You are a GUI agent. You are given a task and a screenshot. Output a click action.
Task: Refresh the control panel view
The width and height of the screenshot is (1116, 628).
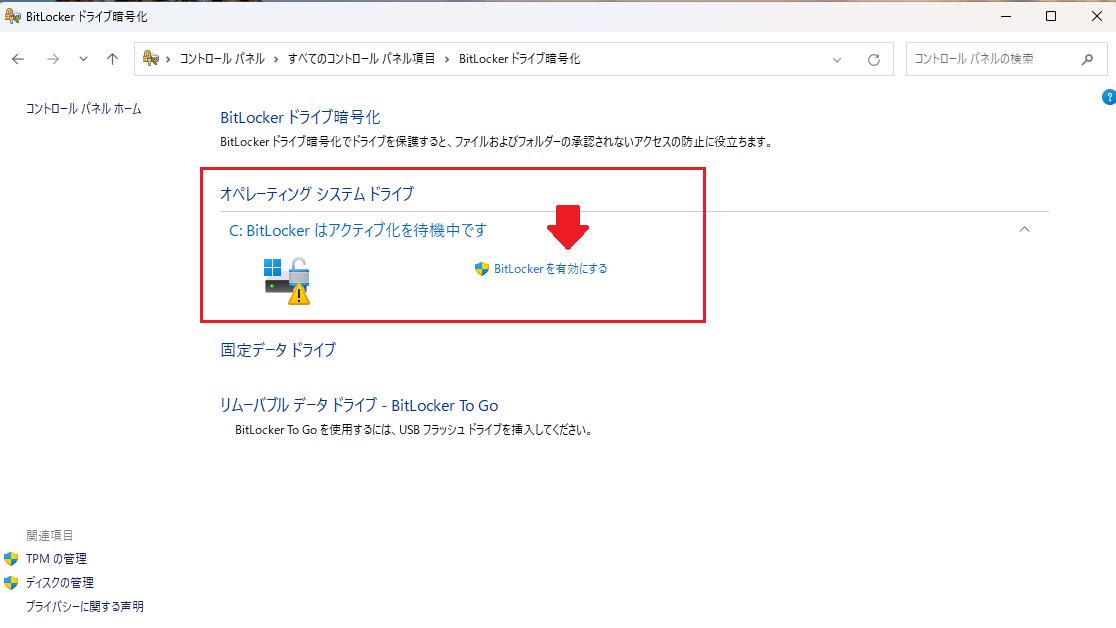point(874,60)
